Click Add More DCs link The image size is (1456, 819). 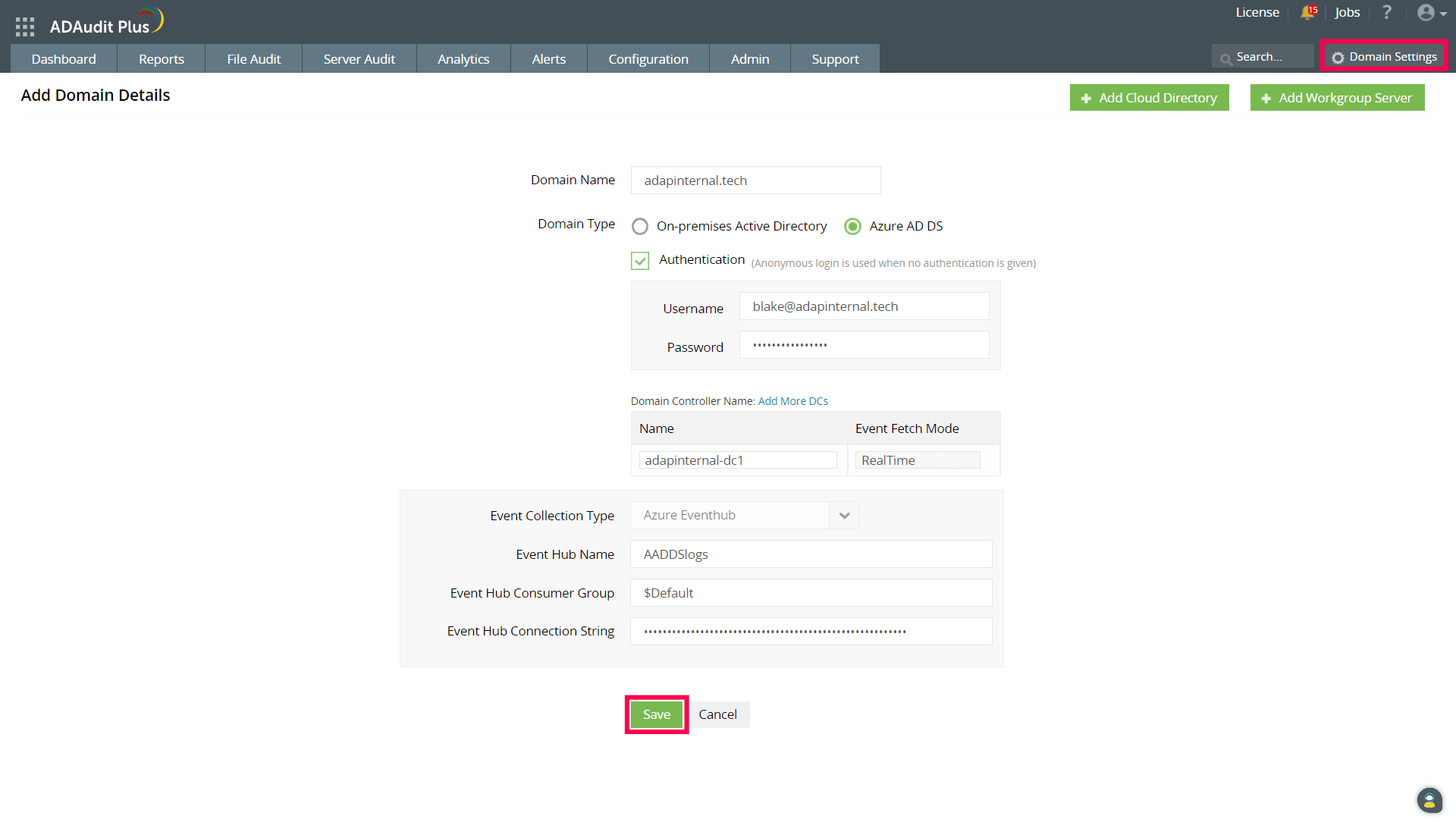792,401
